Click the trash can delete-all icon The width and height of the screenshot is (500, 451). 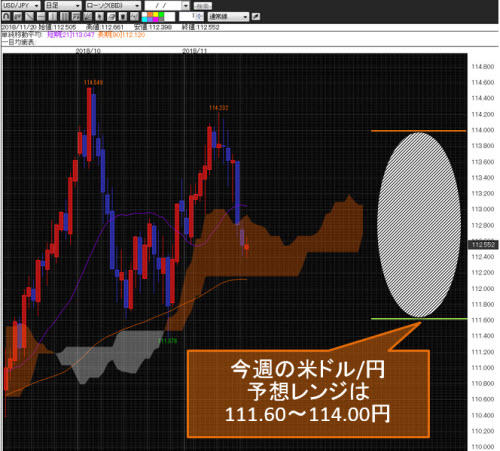[123, 17]
